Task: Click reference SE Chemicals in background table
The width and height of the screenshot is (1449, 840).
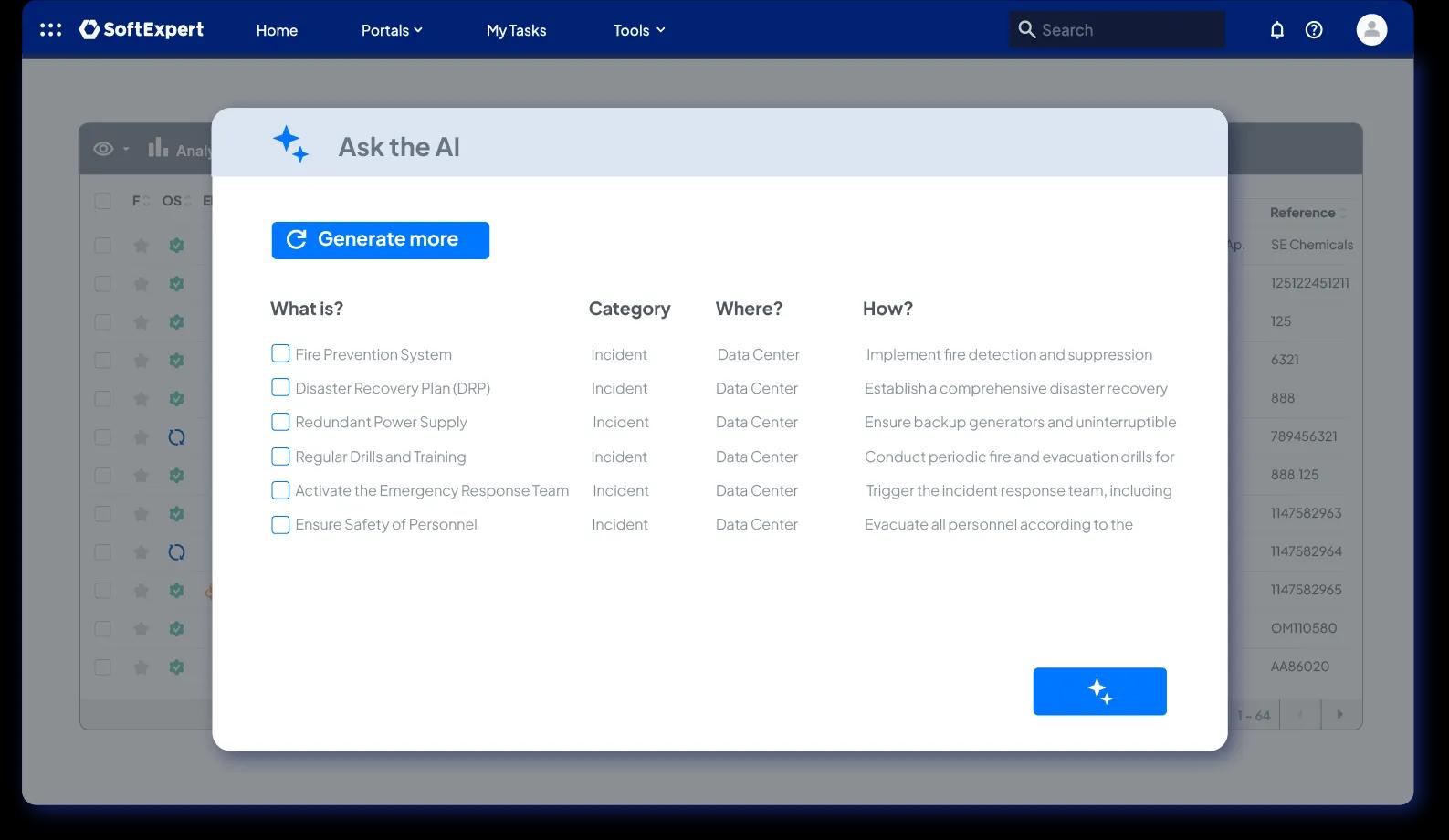Action: [1311, 245]
